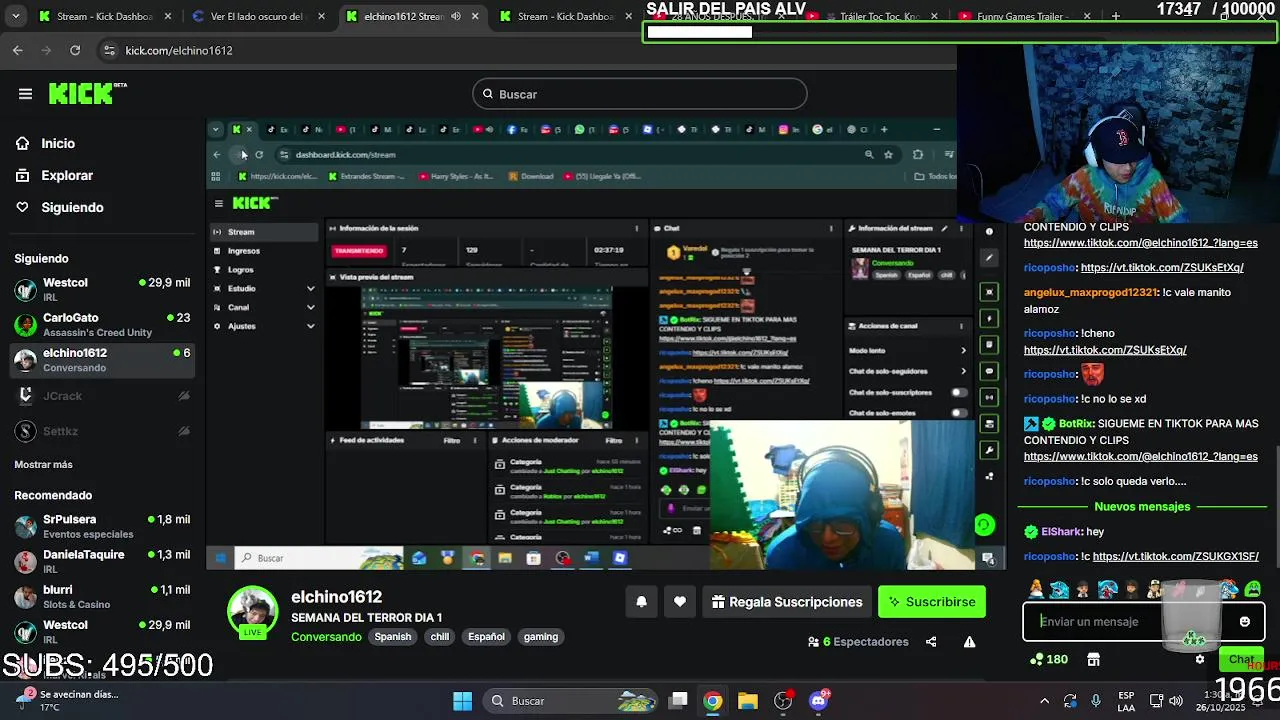
Task: Open the Windows Start menu
Action: 462,701
